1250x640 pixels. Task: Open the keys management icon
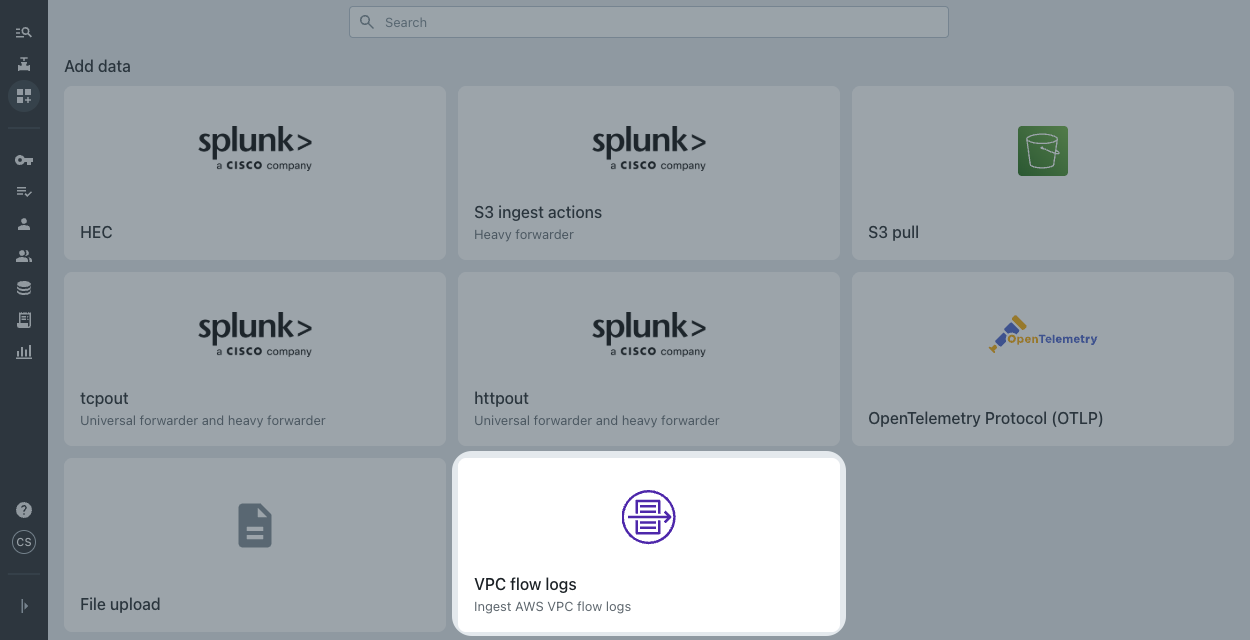23,159
